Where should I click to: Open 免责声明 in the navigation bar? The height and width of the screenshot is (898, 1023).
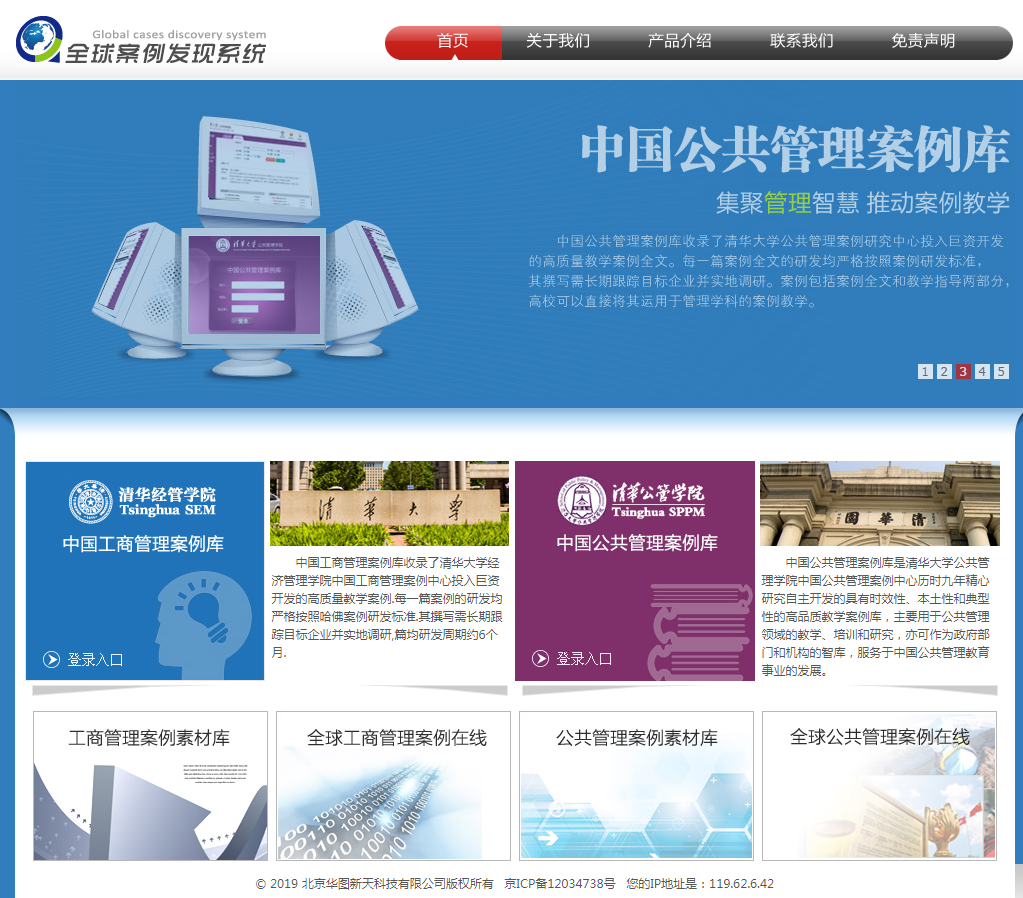923,41
